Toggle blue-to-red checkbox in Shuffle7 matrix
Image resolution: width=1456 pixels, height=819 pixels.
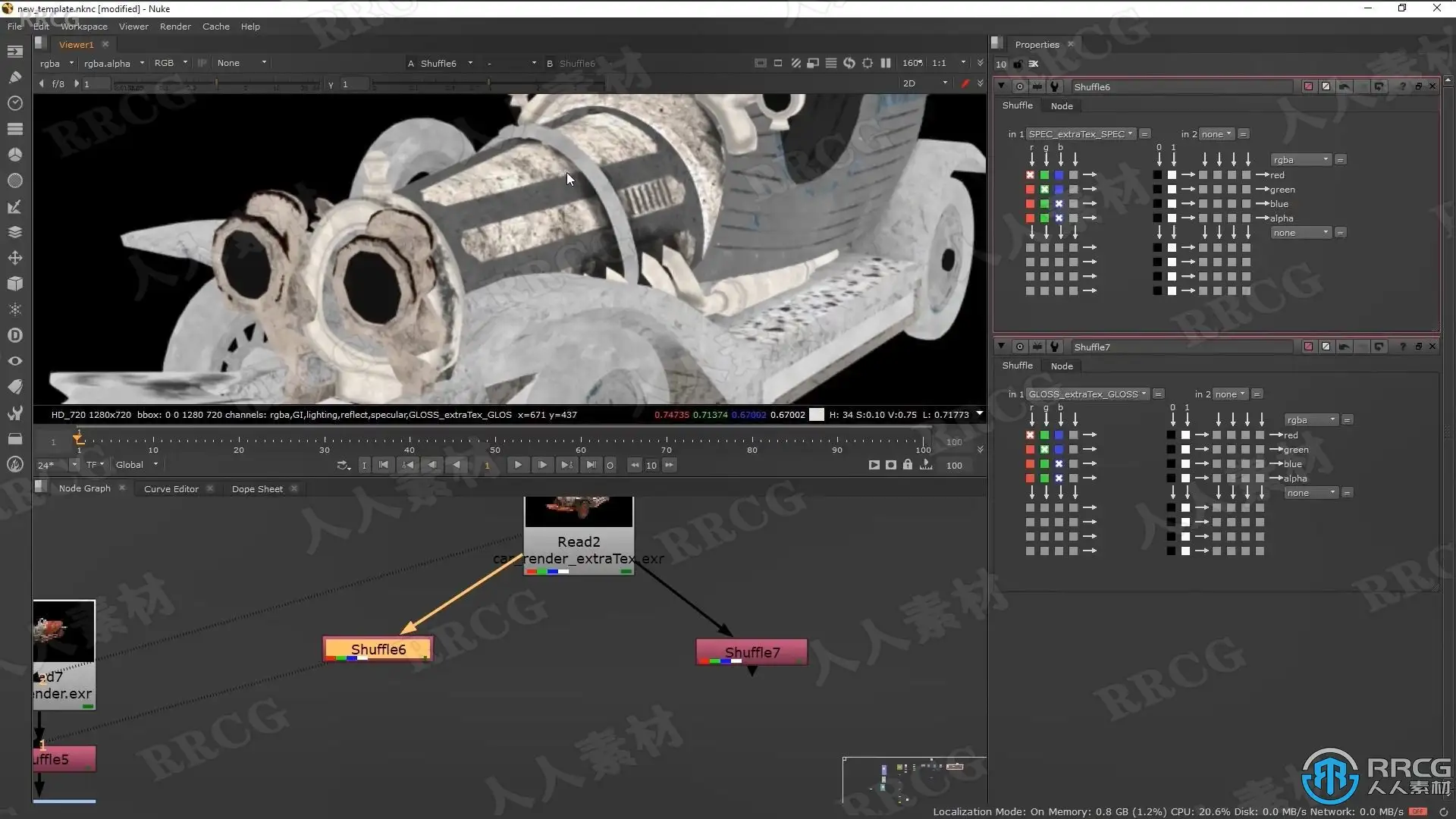(x=1059, y=435)
